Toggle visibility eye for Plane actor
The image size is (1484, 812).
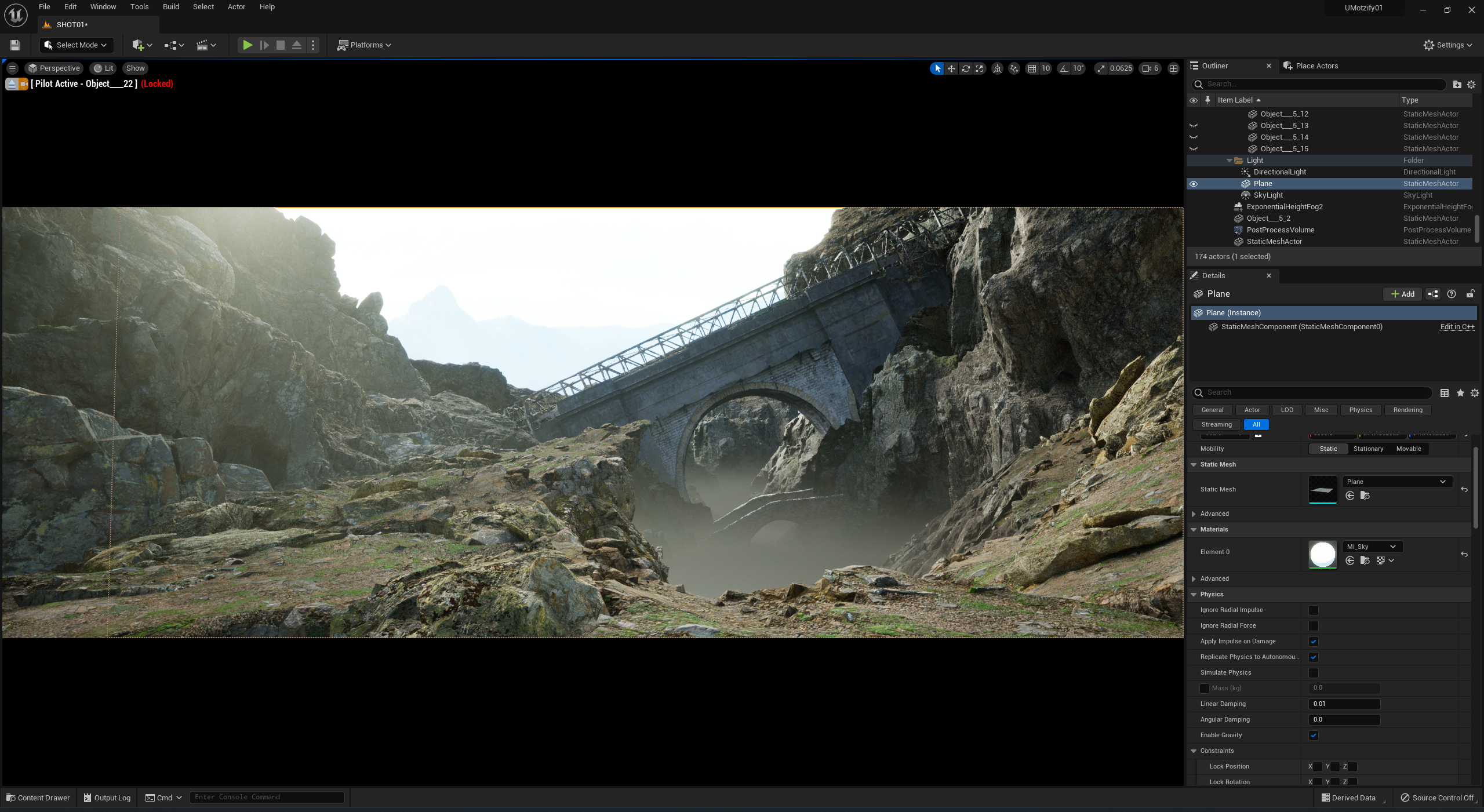tap(1194, 184)
